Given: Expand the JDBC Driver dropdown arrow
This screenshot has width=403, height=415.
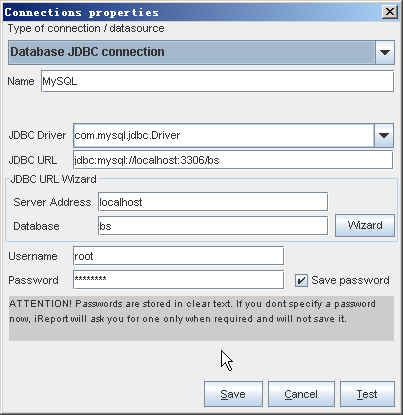Looking at the screenshot, I should pyautogui.click(x=384, y=135).
